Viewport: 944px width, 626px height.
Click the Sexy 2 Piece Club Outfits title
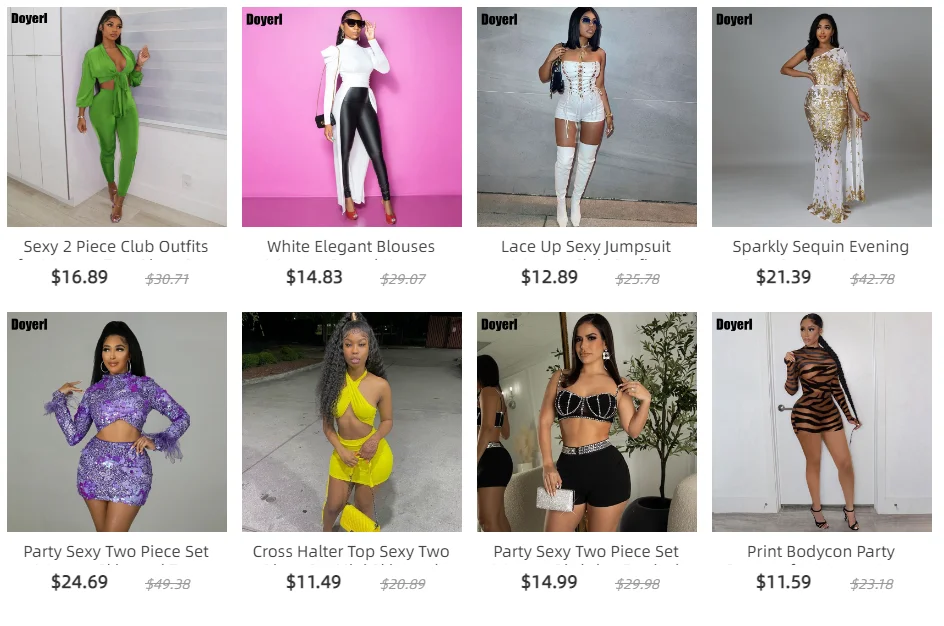pyautogui.click(x=116, y=247)
